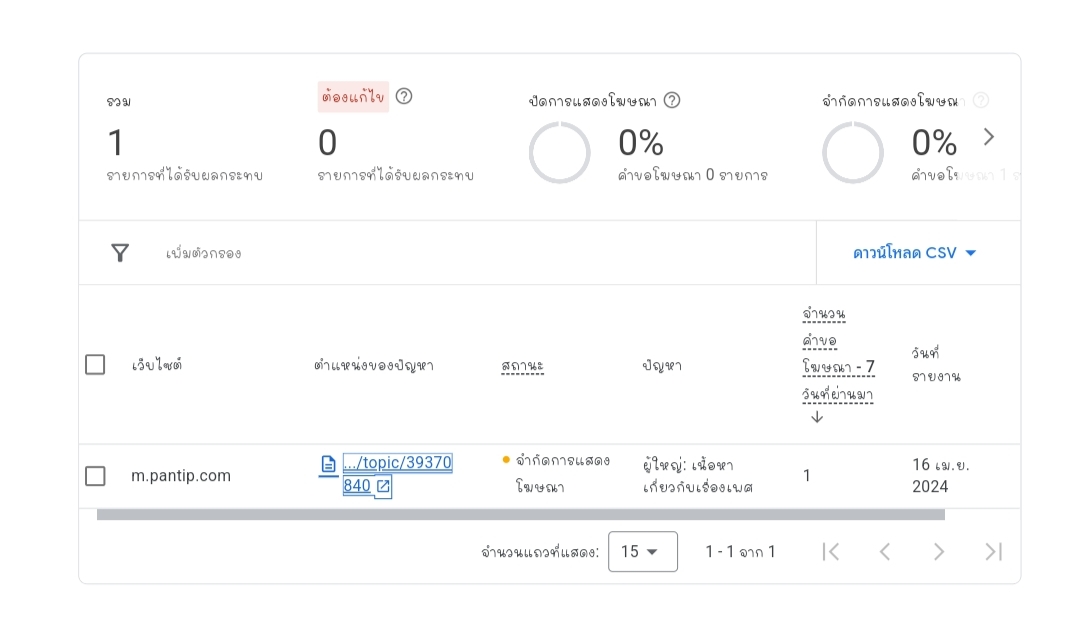Tick the m.pantip.com row checkbox
The height and width of the screenshot is (620, 1080).
coord(95,476)
